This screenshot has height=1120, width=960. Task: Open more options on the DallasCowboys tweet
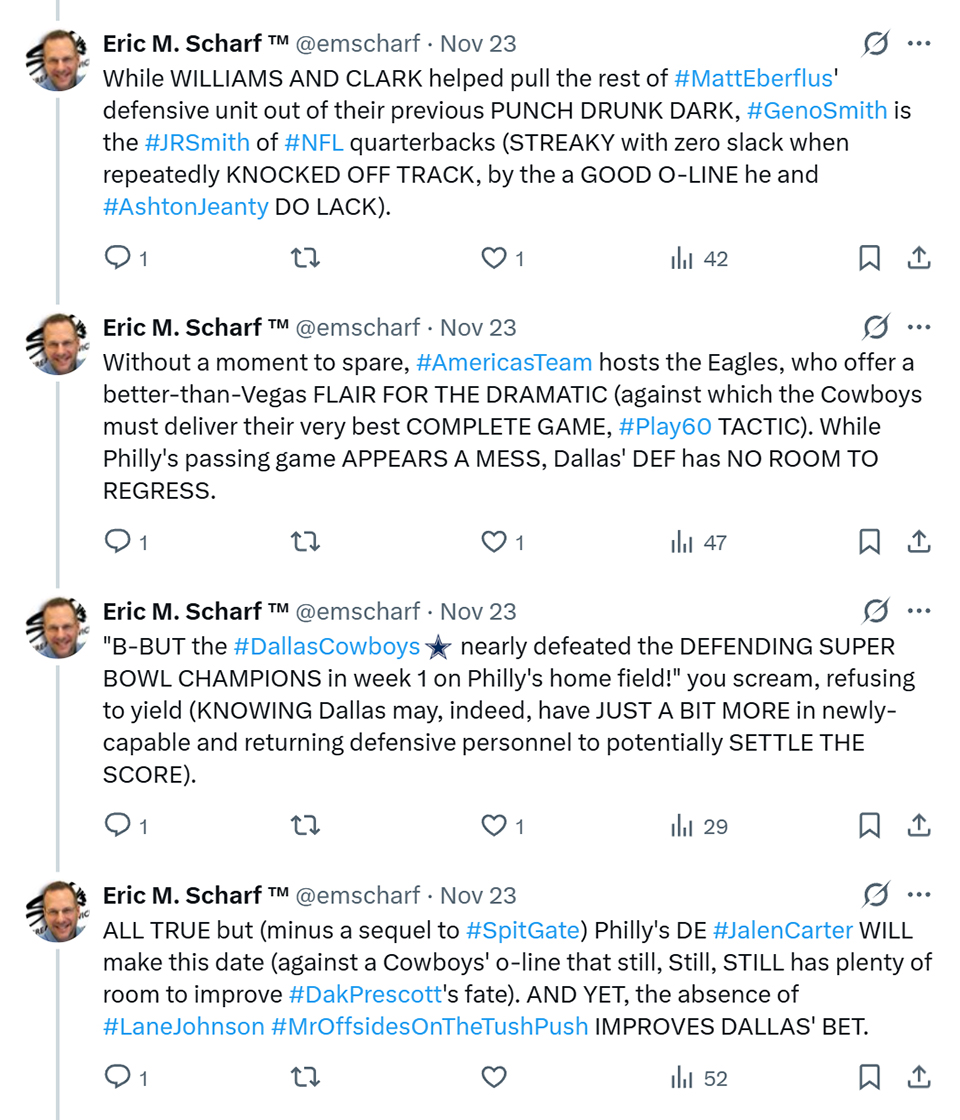(919, 611)
